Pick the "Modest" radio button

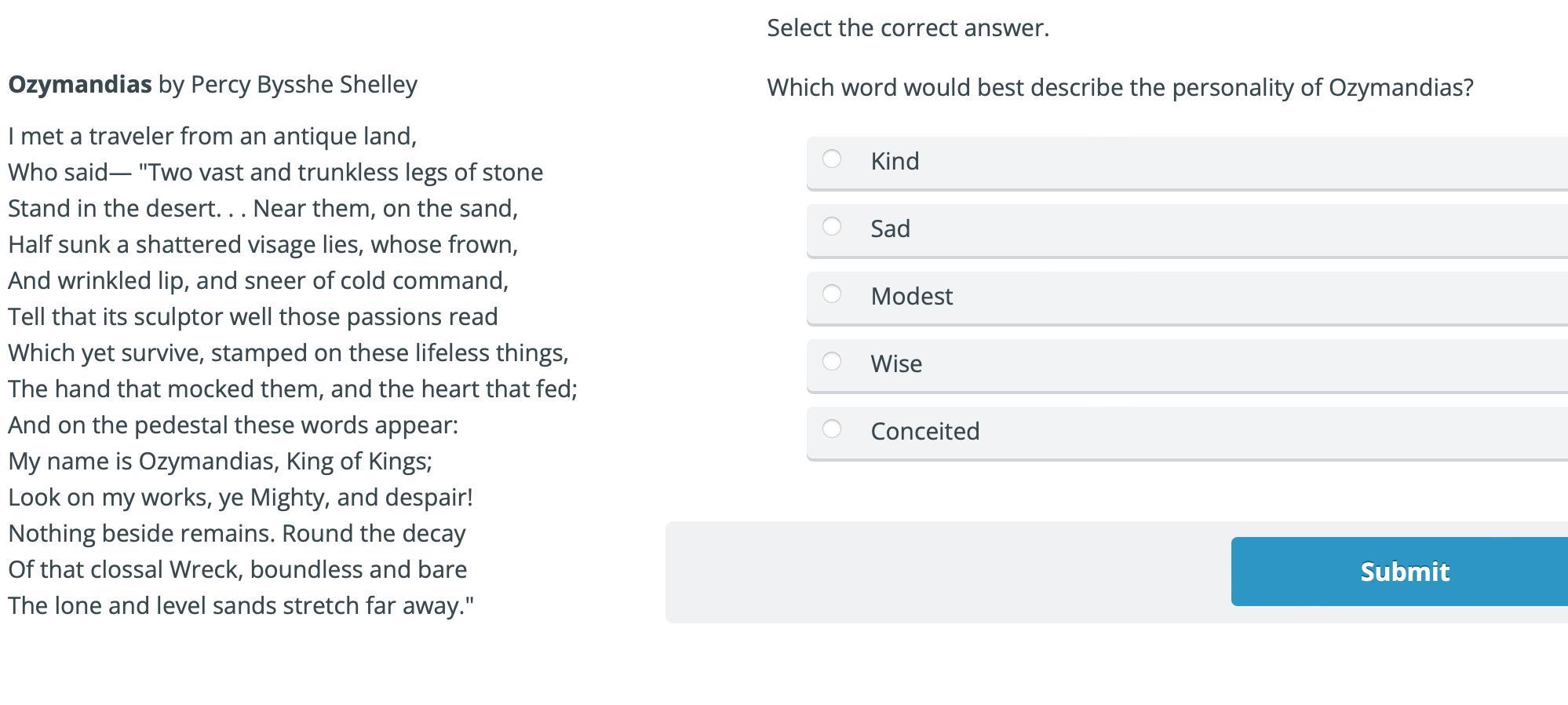(832, 294)
